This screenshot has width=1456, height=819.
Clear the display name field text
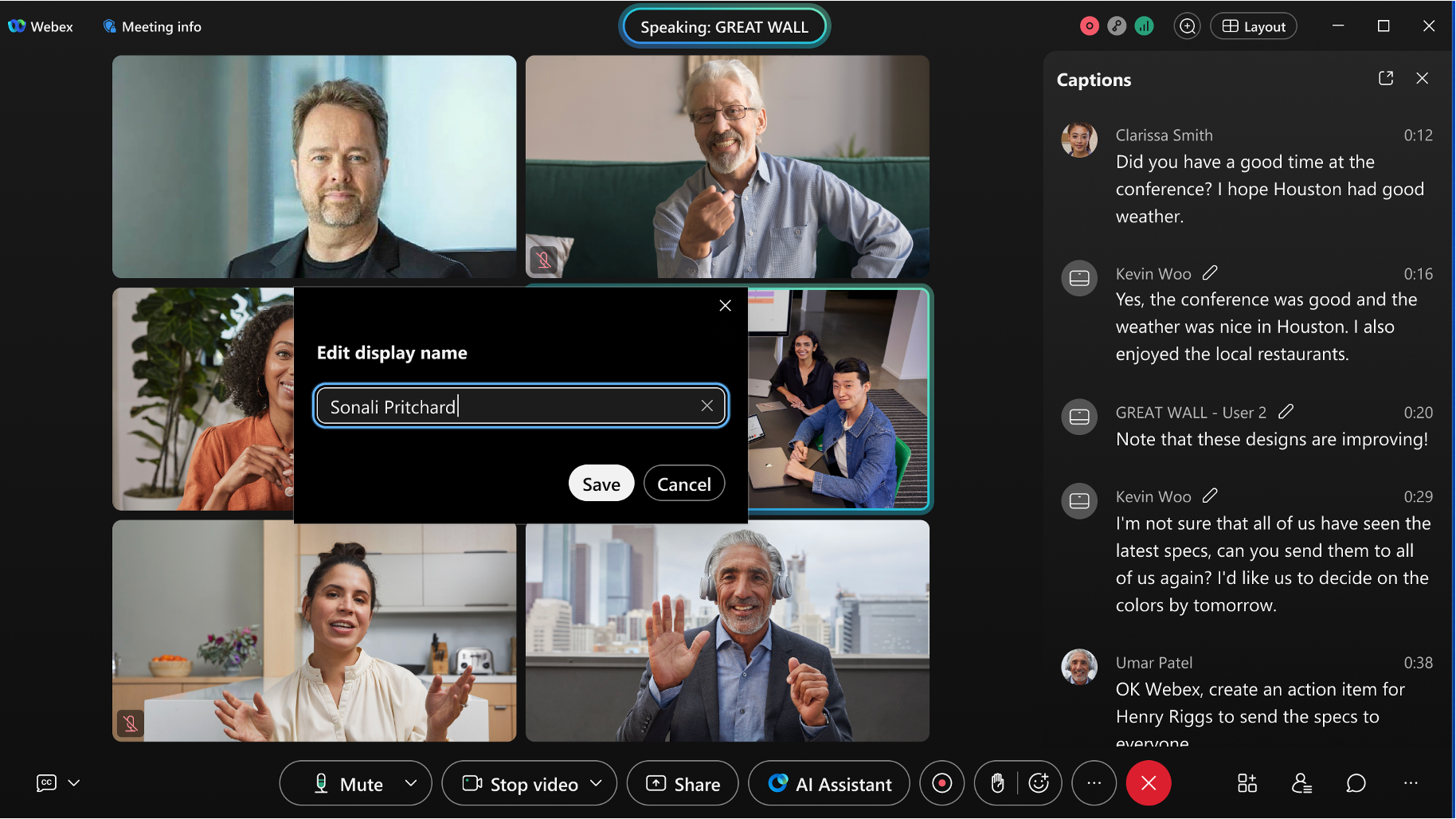(x=706, y=406)
